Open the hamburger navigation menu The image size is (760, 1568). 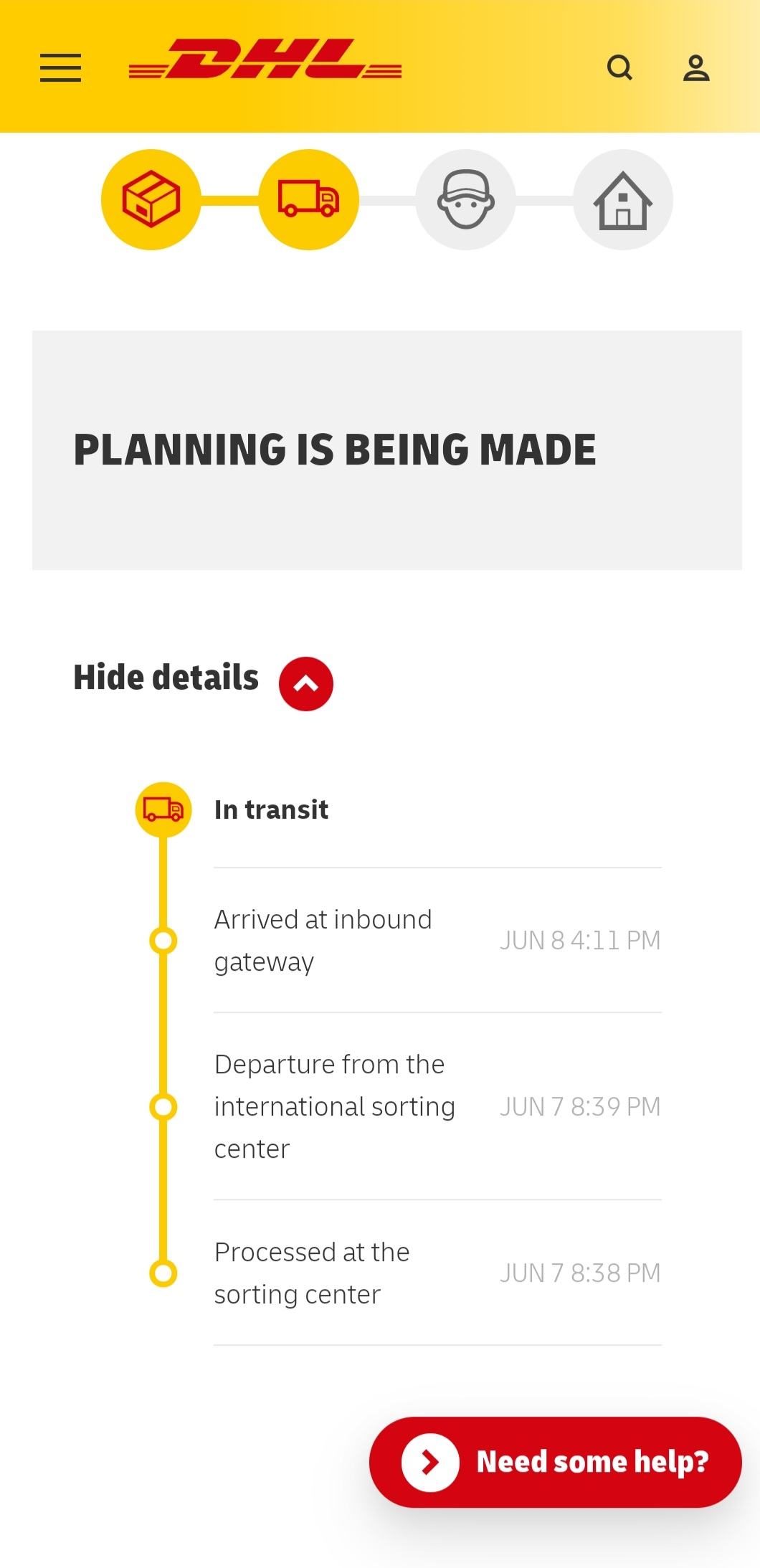[60, 67]
